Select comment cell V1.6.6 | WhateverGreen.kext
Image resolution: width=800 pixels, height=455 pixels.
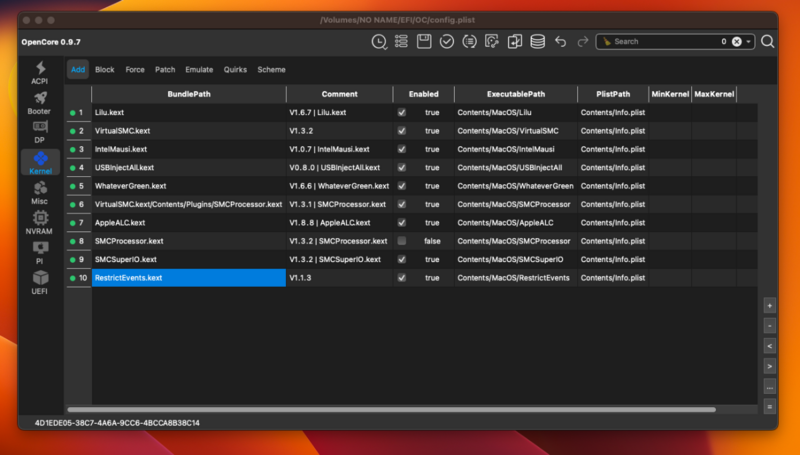click(340, 186)
